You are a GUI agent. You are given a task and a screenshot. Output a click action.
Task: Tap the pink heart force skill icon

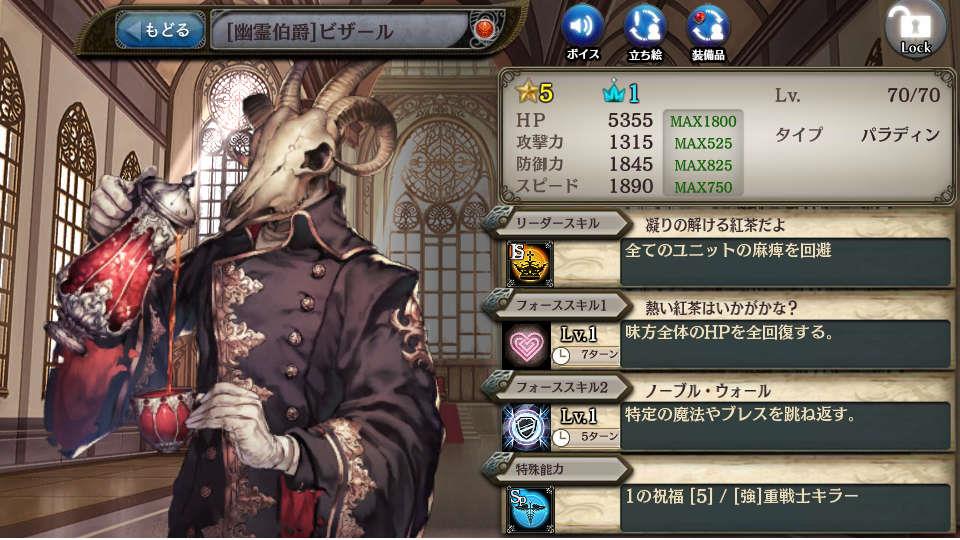(x=527, y=346)
